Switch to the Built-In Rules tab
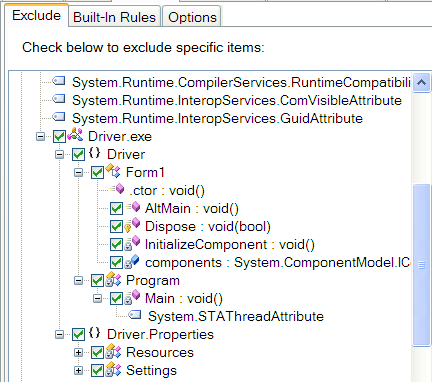This screenshot has height=382, width=432. (x=114, y=17)
